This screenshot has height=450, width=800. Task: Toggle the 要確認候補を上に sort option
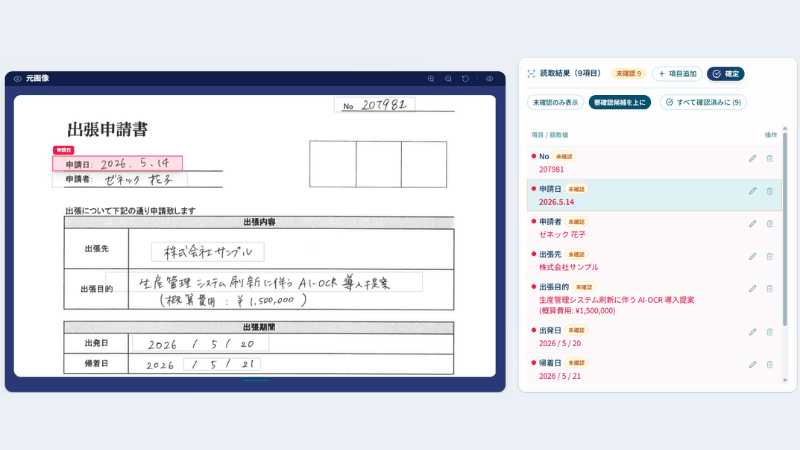click(x=619, y=103)
